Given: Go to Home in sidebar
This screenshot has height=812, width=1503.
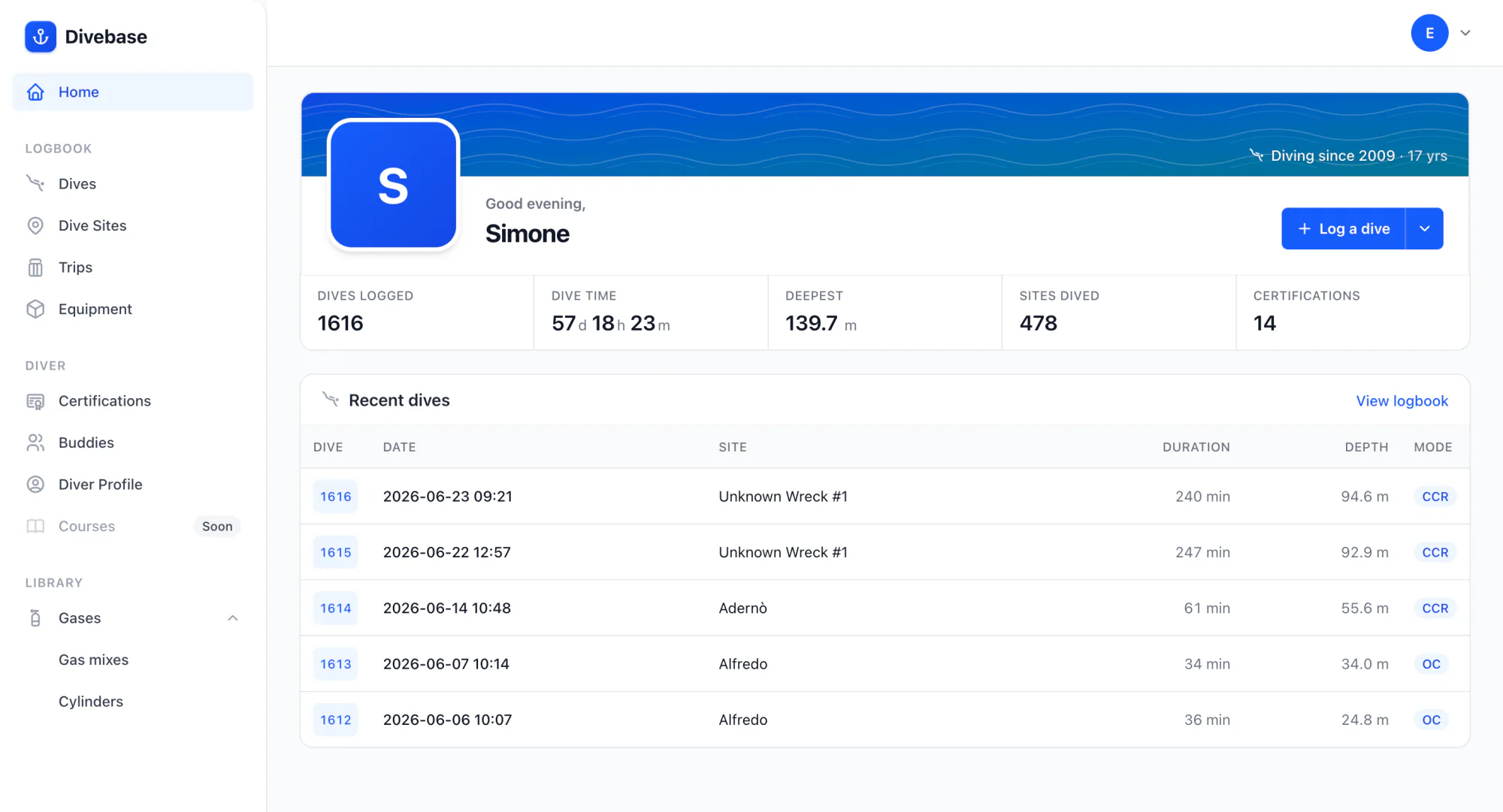Looking at the screenshot, I should (133, 92).
